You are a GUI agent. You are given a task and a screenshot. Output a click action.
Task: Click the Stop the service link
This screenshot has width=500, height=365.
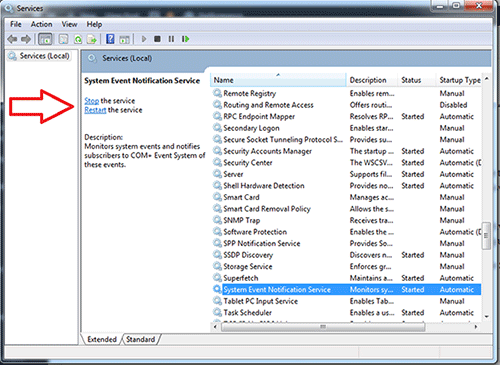92,101
